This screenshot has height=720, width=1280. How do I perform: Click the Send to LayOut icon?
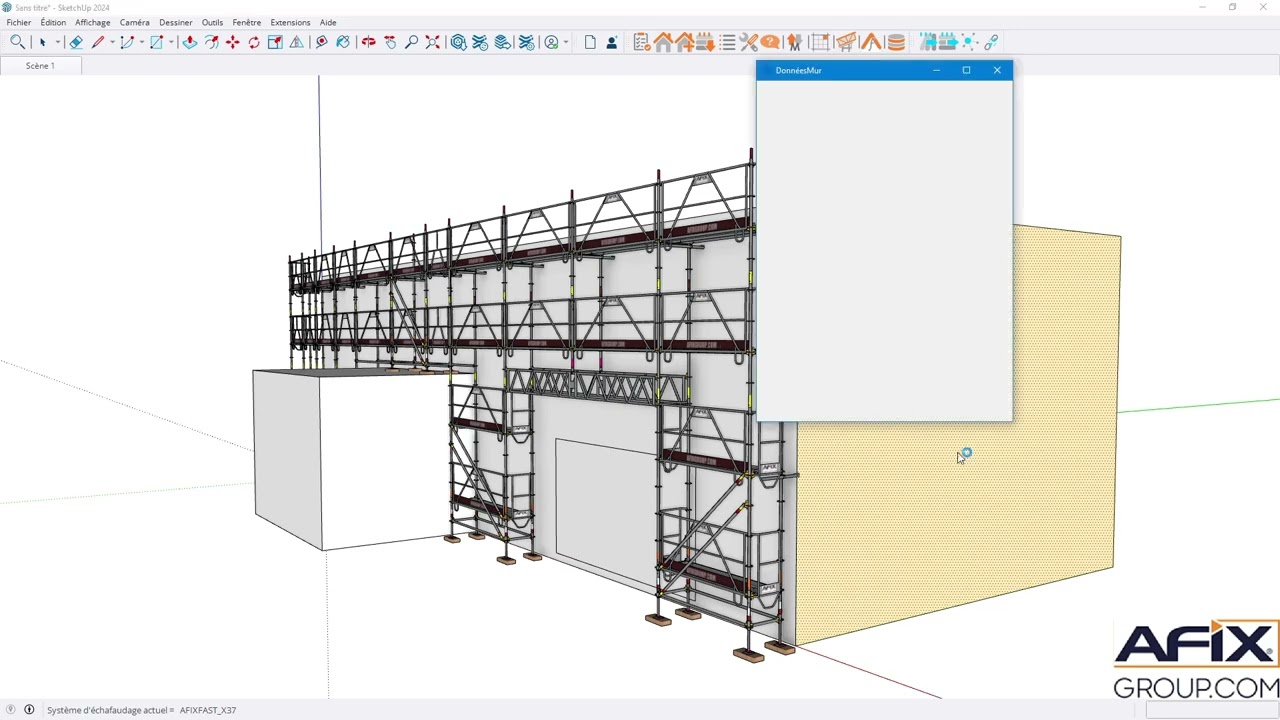pos(503,42)
